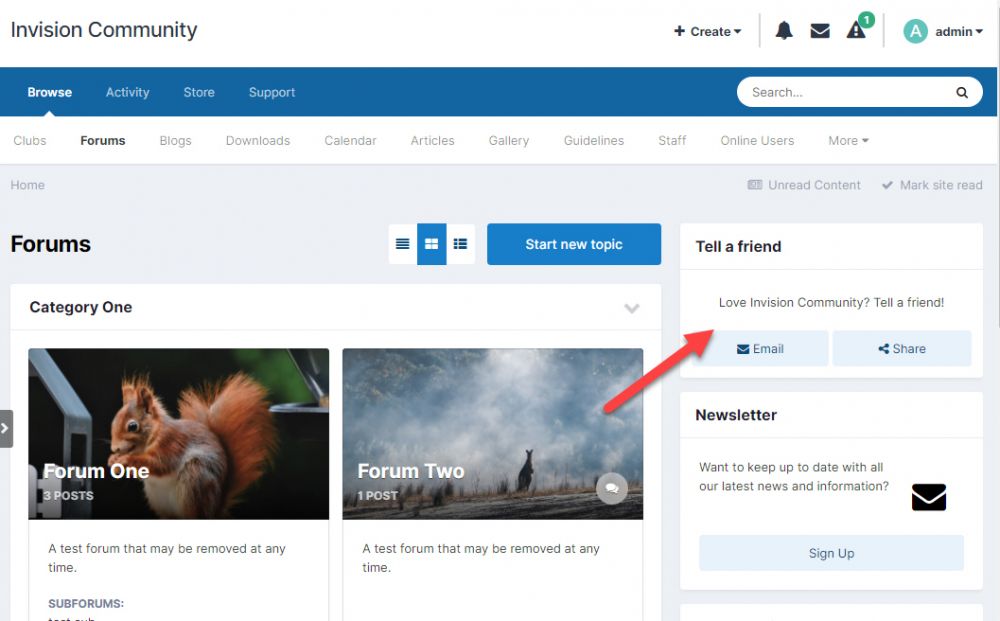Click the Invision Community site title
Image resolution: width=1000 pixels, height=621 pixels.
[104, 30]
